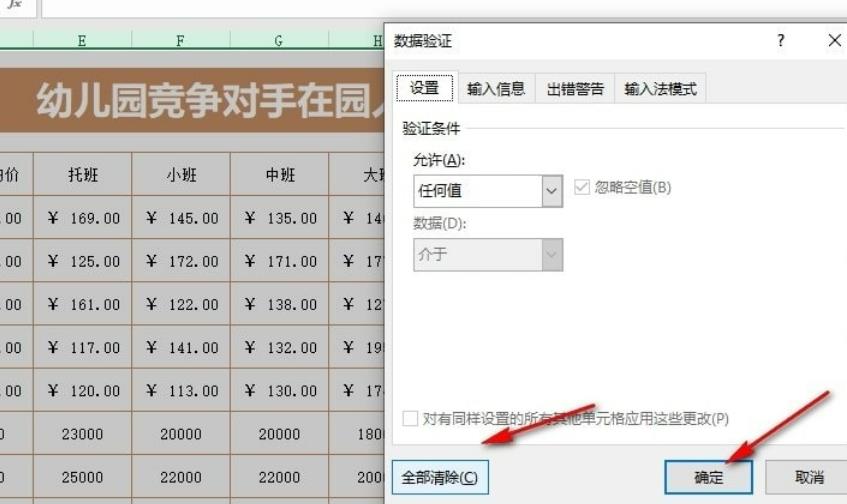The width and height of the screenshot is (847, 504).
Task: Click the 全部清除 button
Action: coord(440,477)
